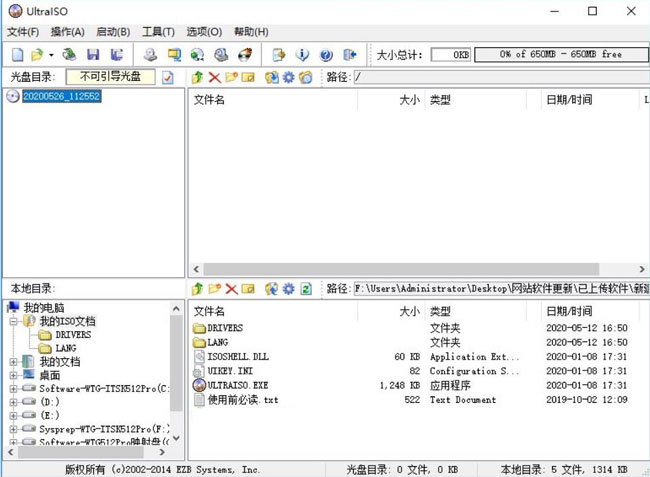Create a new ISO with the New icon
Screen dimensions: 650x477
[18, 55]
